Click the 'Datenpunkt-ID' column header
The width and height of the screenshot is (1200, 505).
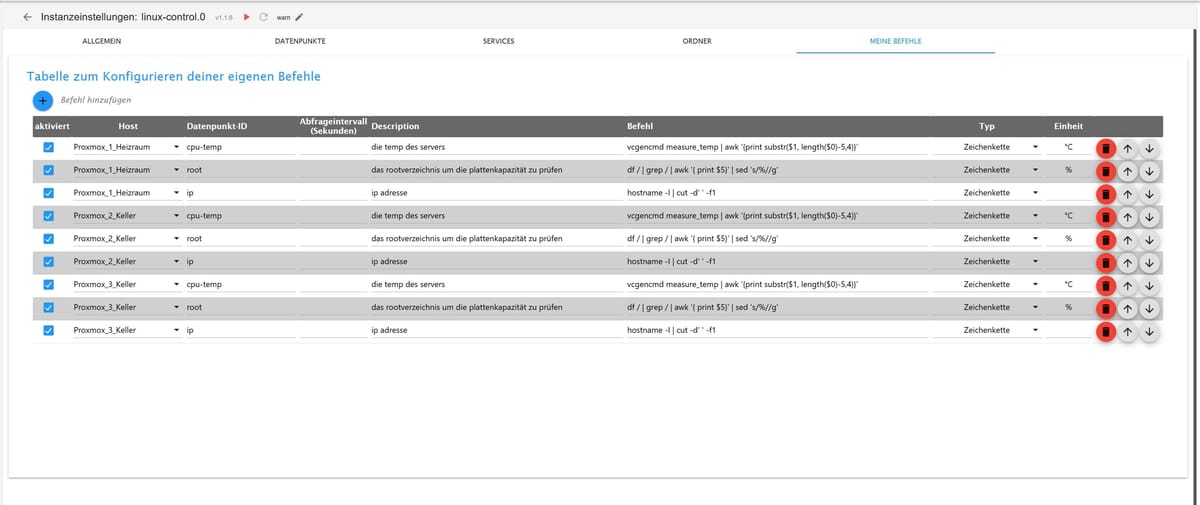point(216,127)
